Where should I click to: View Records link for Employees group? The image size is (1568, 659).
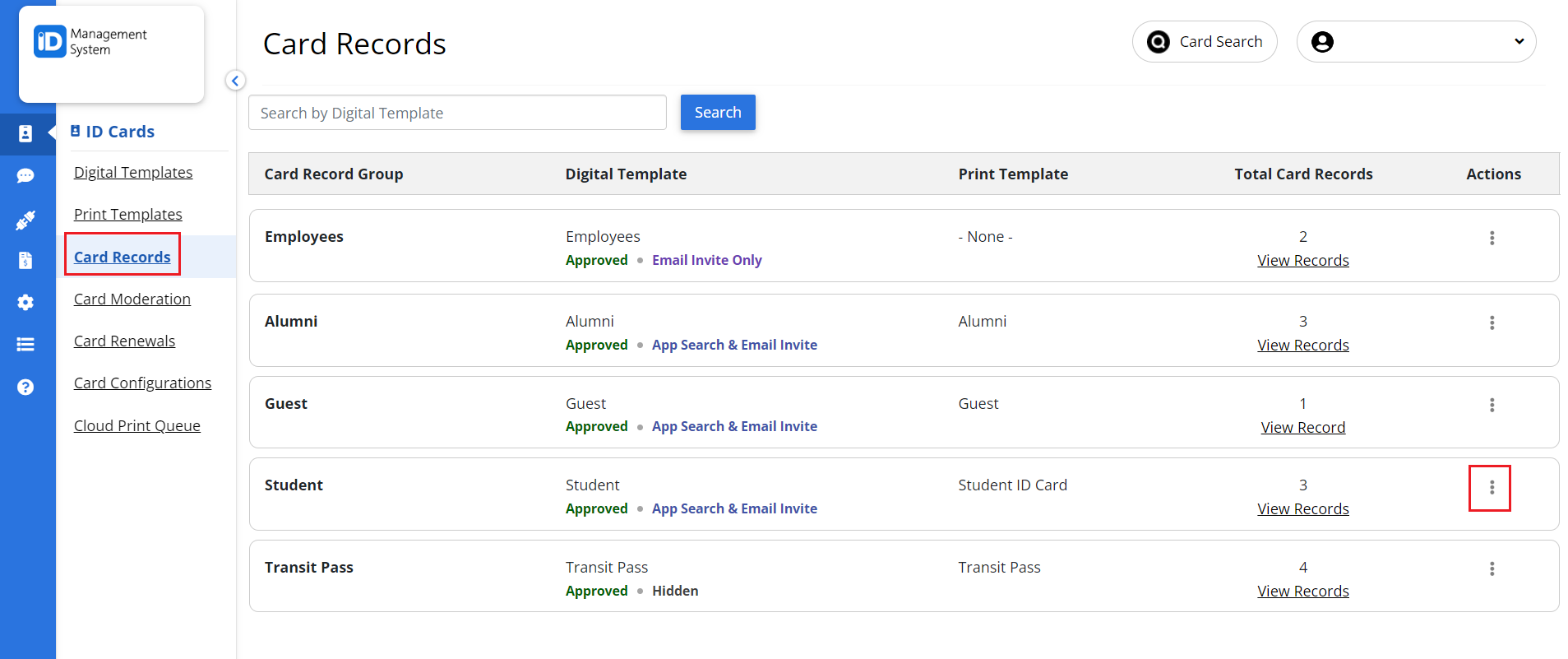(x=1303, y=260)
